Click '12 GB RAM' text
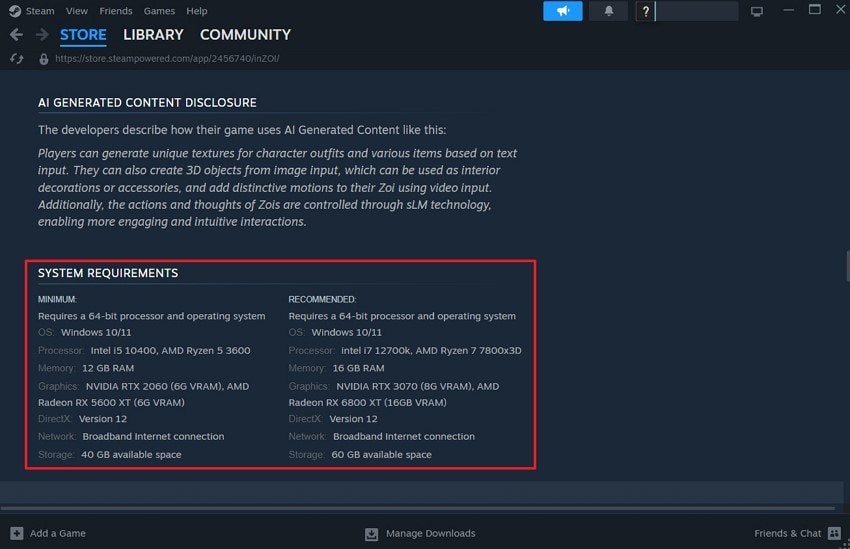 (108, 368)
